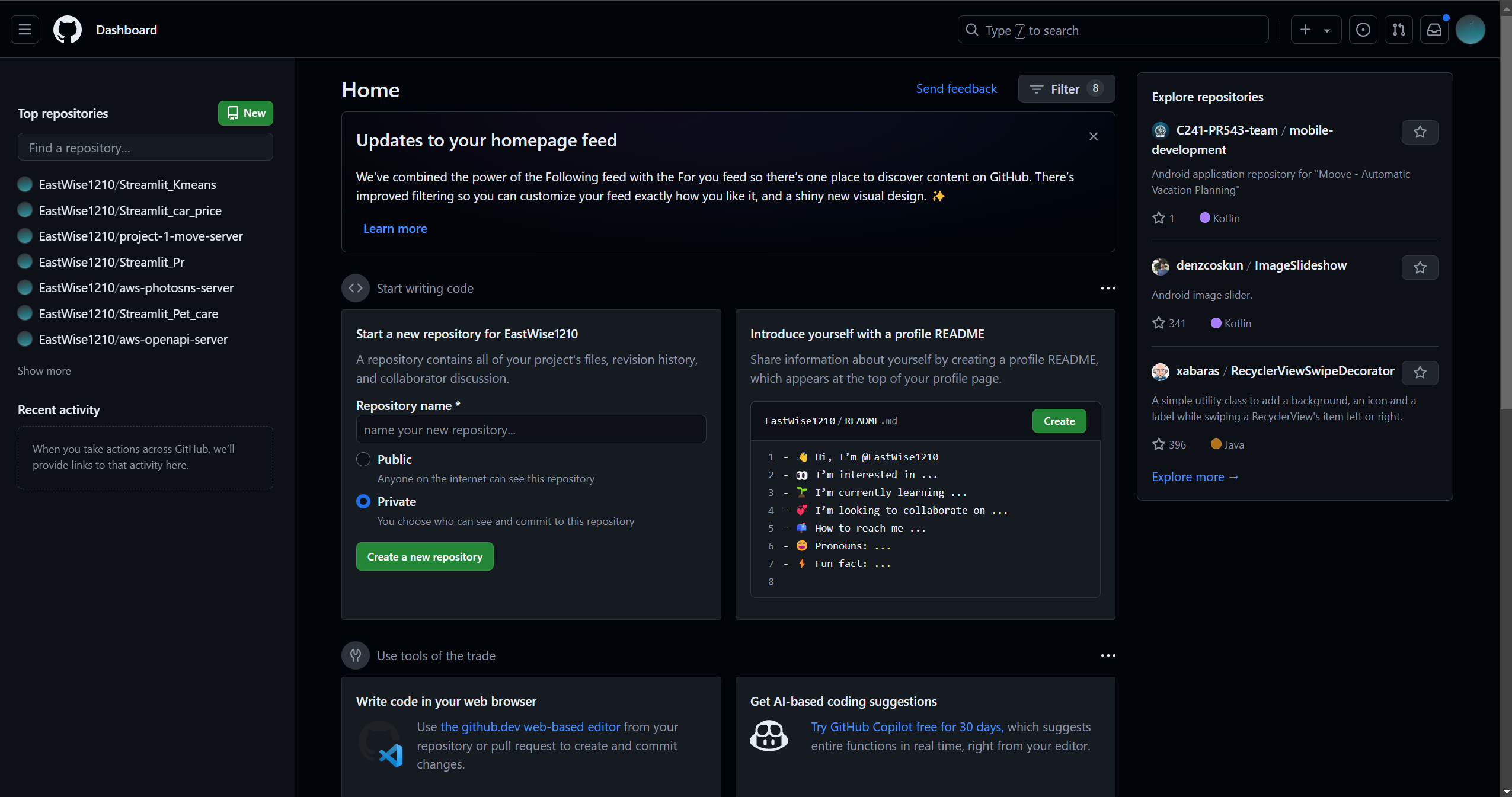The image size is (1512, 797).
Task: Open the ImageSlideshow repository title link
Action: pyautogui.click(x=1300, y=265)
